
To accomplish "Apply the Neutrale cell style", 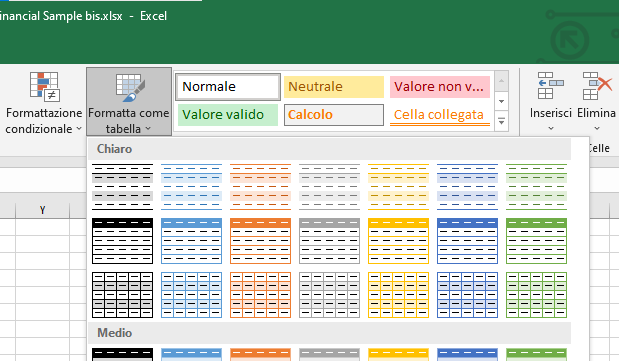I will [x=334, y=86].
